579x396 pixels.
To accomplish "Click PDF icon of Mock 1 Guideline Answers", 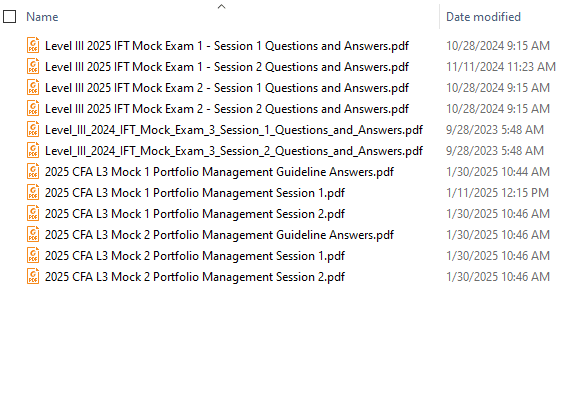I will tap(33, 172).
